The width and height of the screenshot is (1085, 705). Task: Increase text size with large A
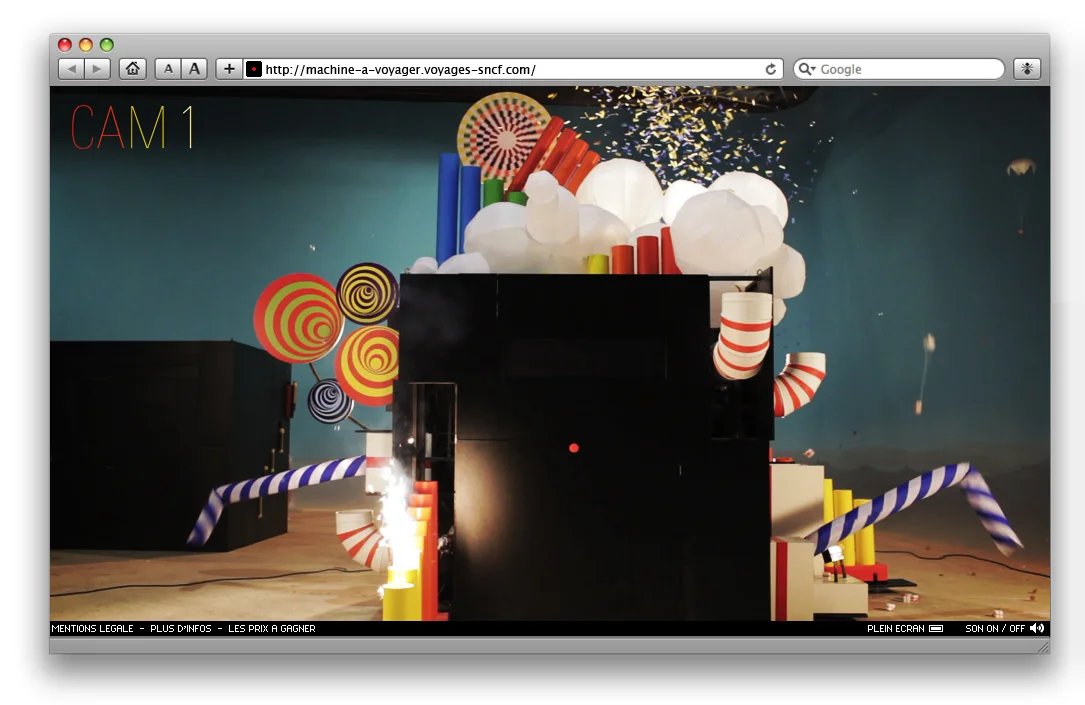tap(194, 69)
